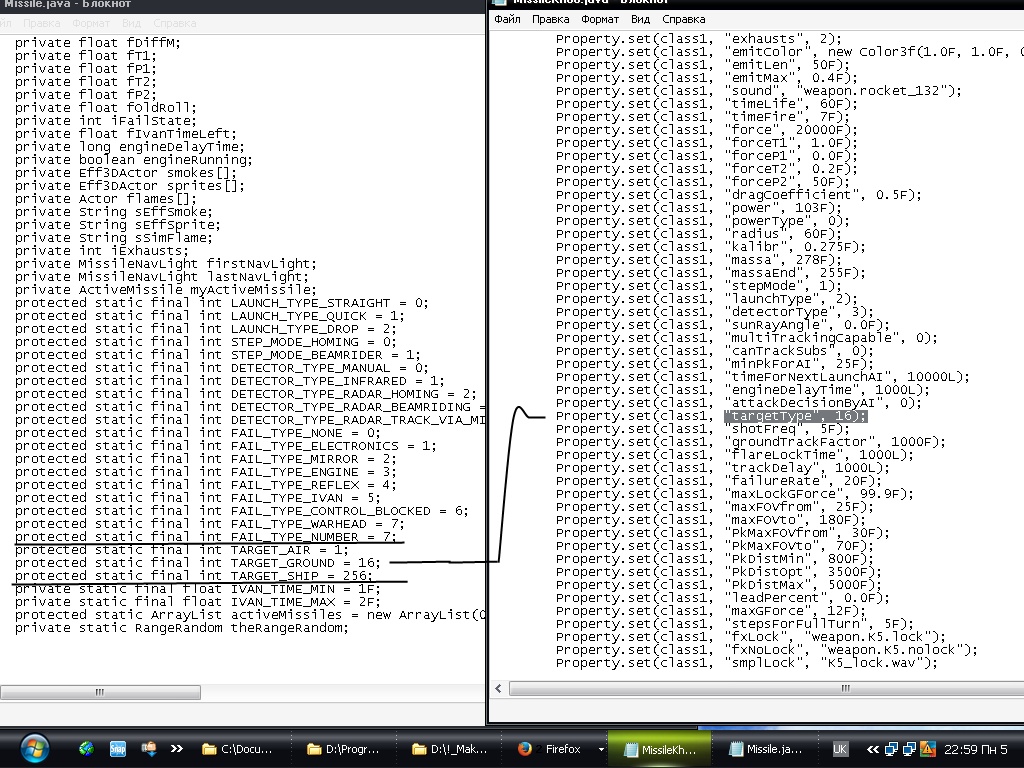Click the "private float fDiffM;" line
The height and width of the screenshot is (768, 1024).
pos(97,42)
